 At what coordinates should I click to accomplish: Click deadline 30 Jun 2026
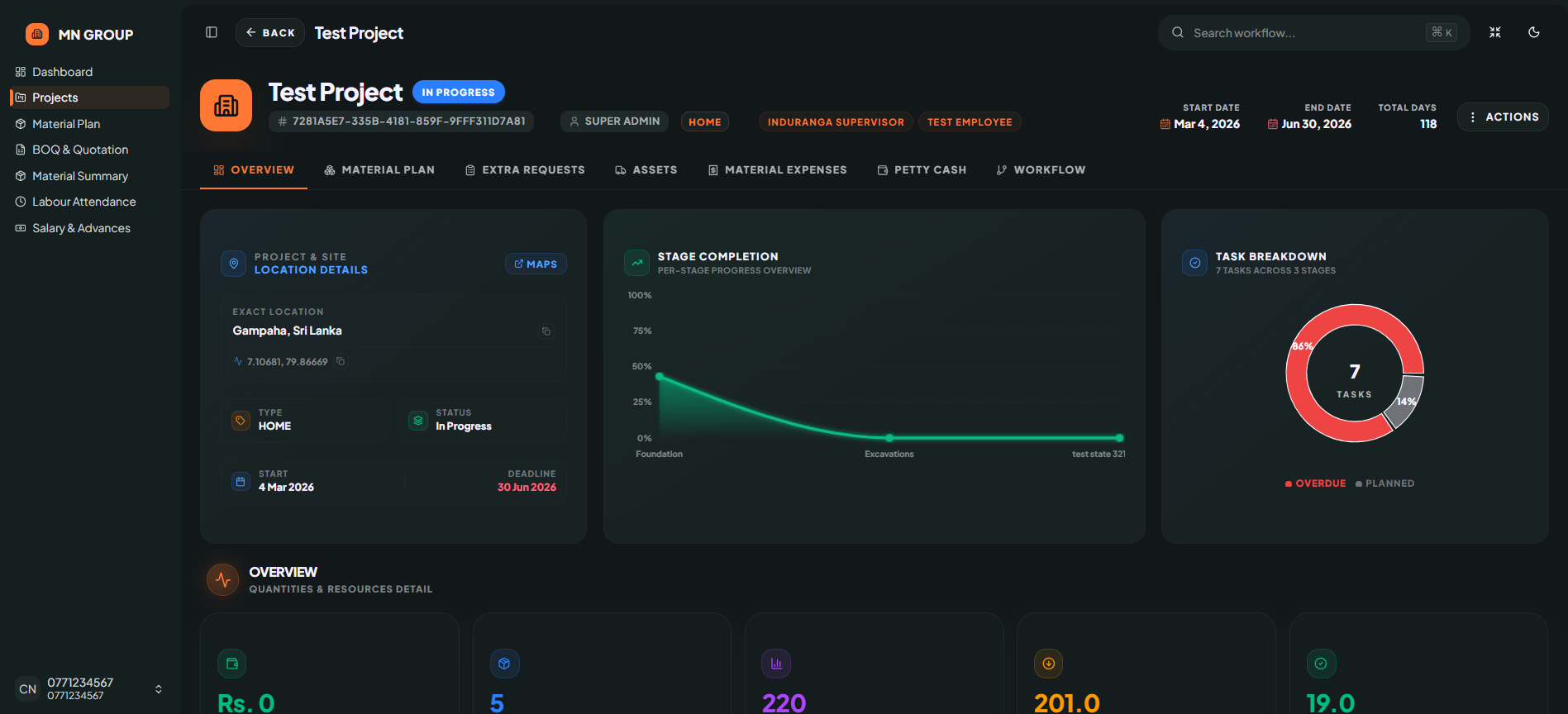tap(527, 487)
